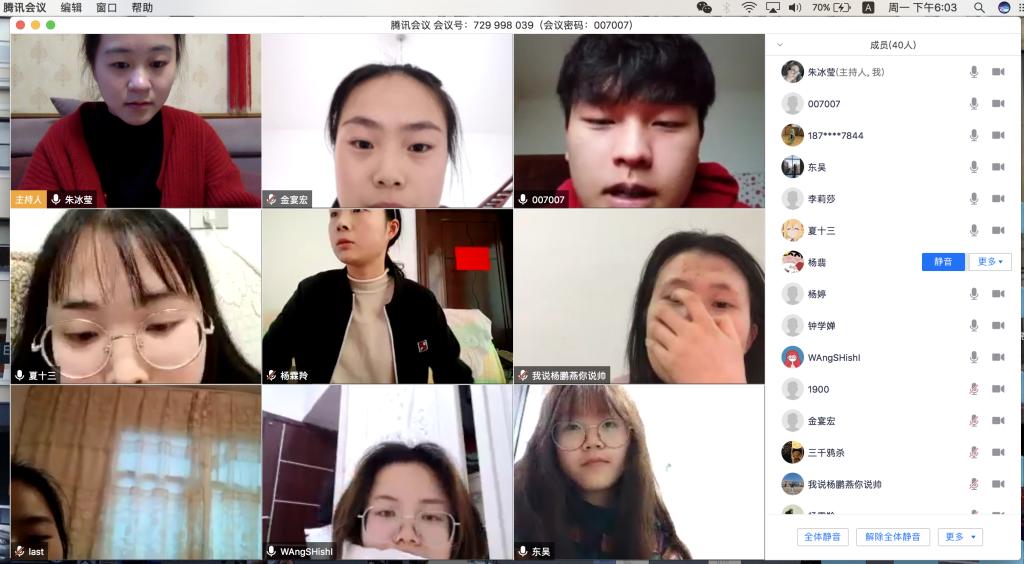Click 夏十三's avatar in member list
Screen dimensions: 1024x564
coord(792,230)
